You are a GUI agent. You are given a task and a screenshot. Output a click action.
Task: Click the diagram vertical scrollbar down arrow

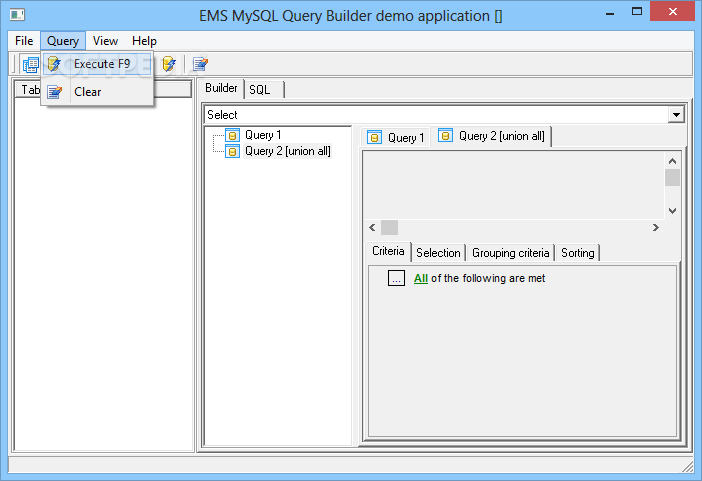coord(672,210)
